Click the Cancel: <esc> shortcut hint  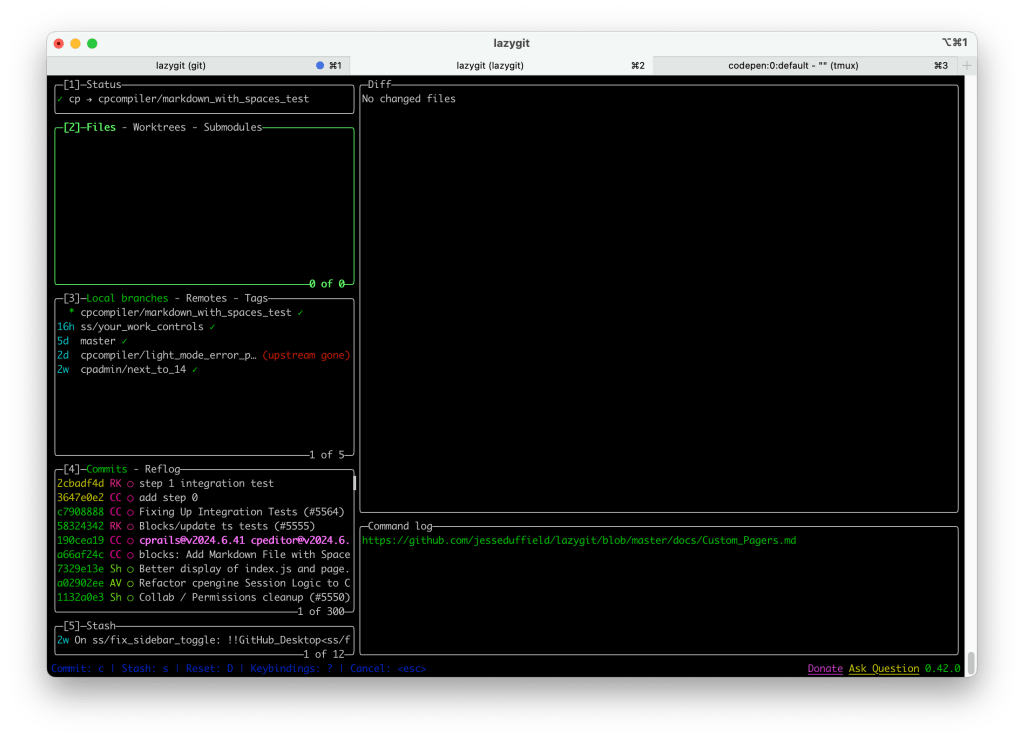388,668
